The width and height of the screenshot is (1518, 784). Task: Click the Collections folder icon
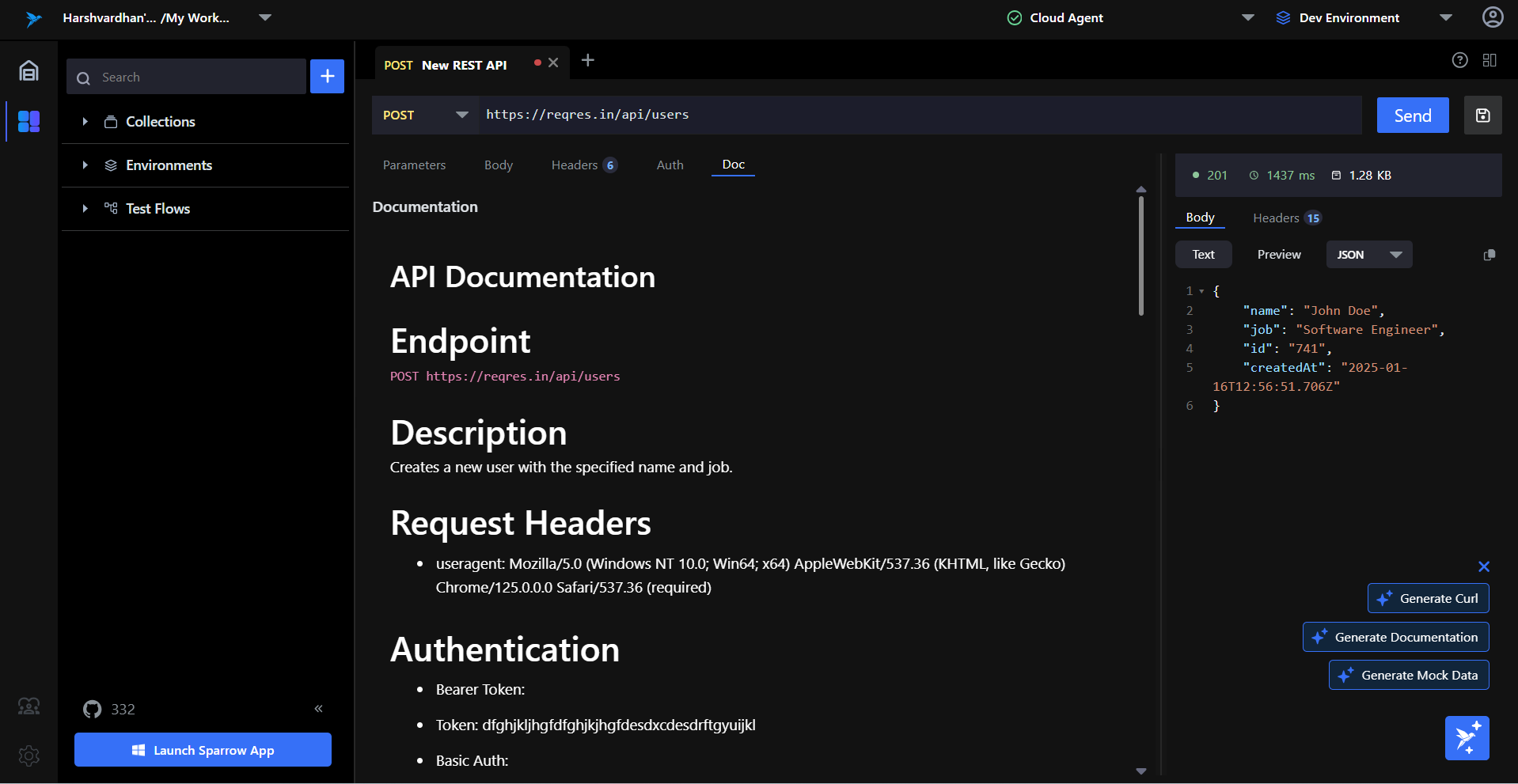pos(111,122)
